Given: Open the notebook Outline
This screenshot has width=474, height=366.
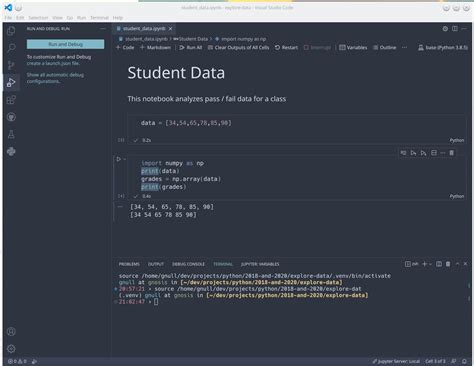Looking at the screenshot, I should click(x=384, y=47).
